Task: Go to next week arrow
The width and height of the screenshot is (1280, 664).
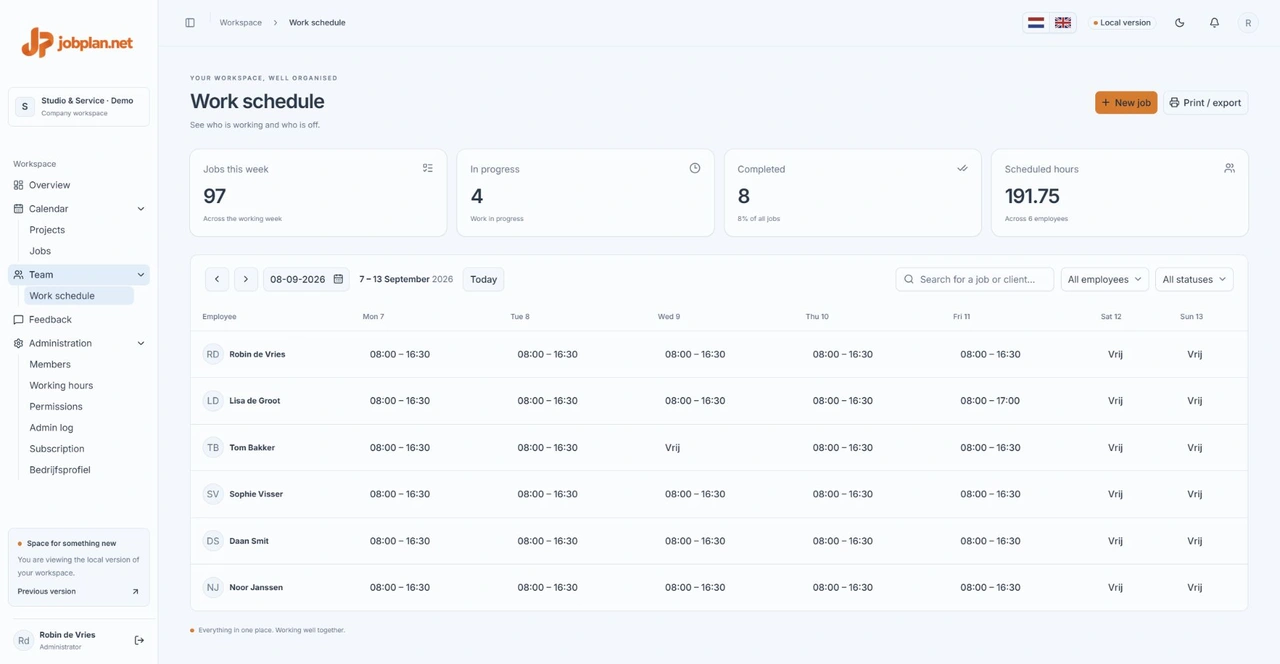Action: click(x=245, y=279)
